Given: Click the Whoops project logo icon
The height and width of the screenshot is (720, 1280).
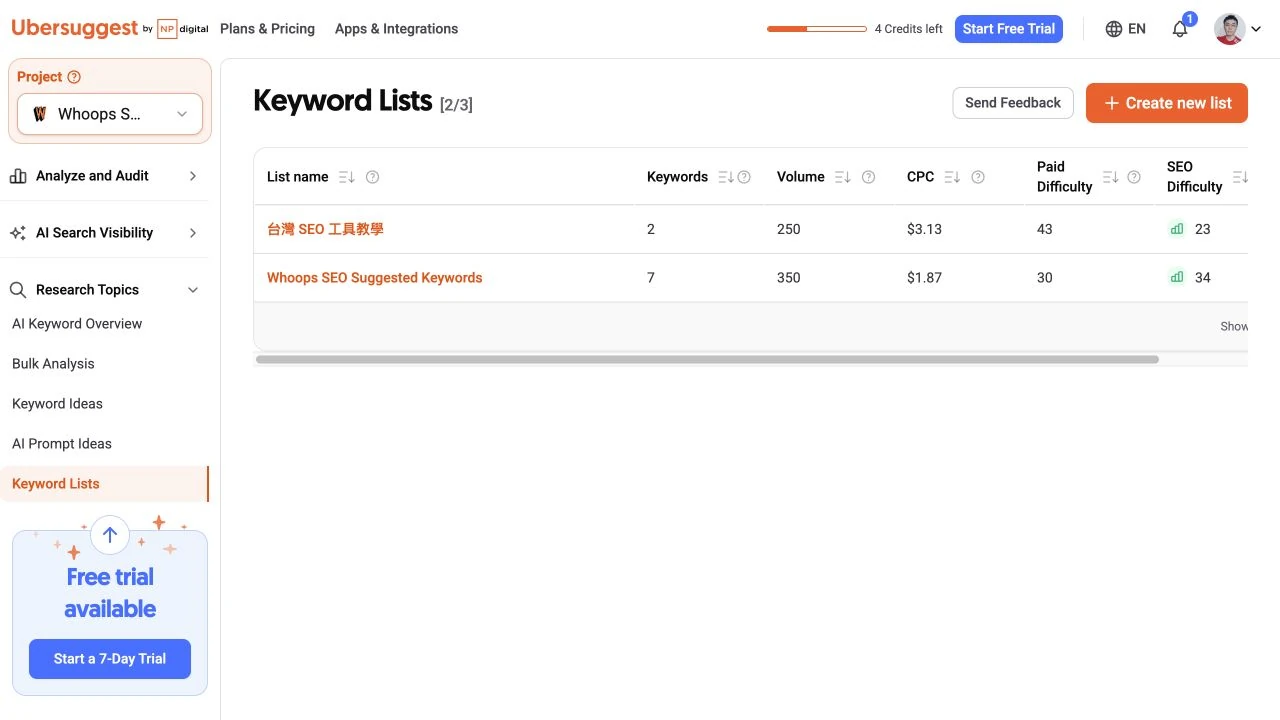Looking at the screenshot, I should click(x=40, y=114).
